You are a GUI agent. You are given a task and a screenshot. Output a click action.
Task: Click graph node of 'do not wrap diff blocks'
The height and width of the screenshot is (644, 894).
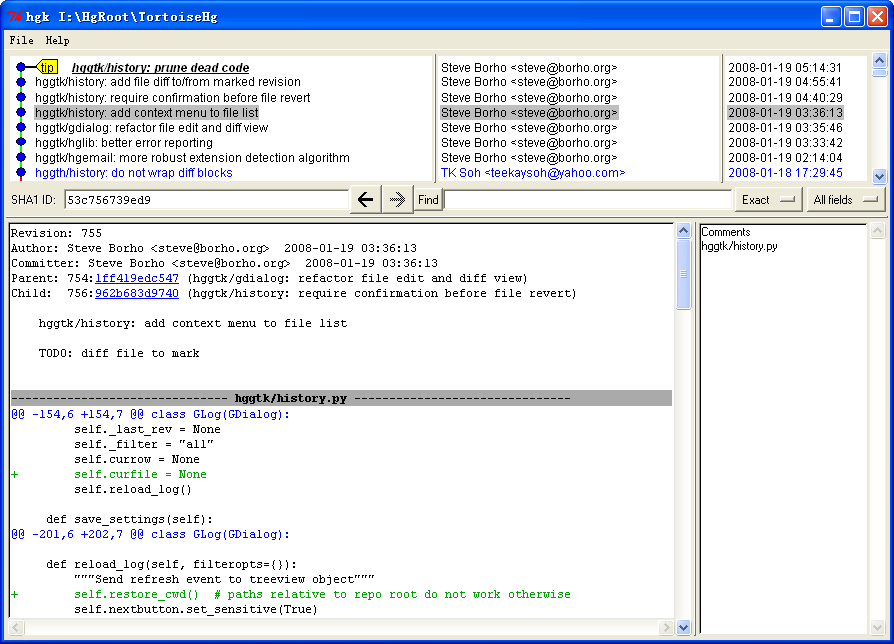(x=21, y=172)
